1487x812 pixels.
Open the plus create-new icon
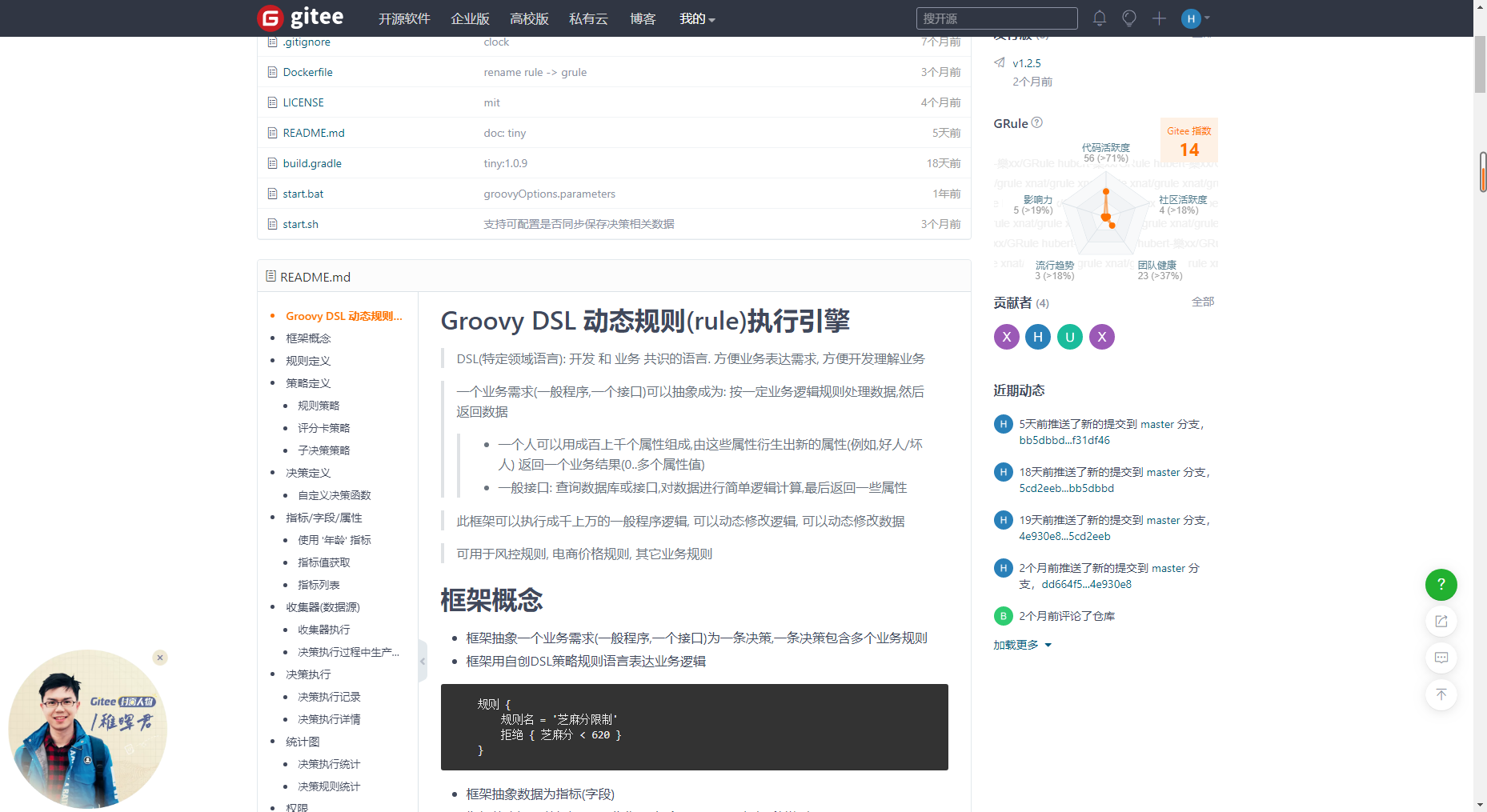coord(1159,18)
